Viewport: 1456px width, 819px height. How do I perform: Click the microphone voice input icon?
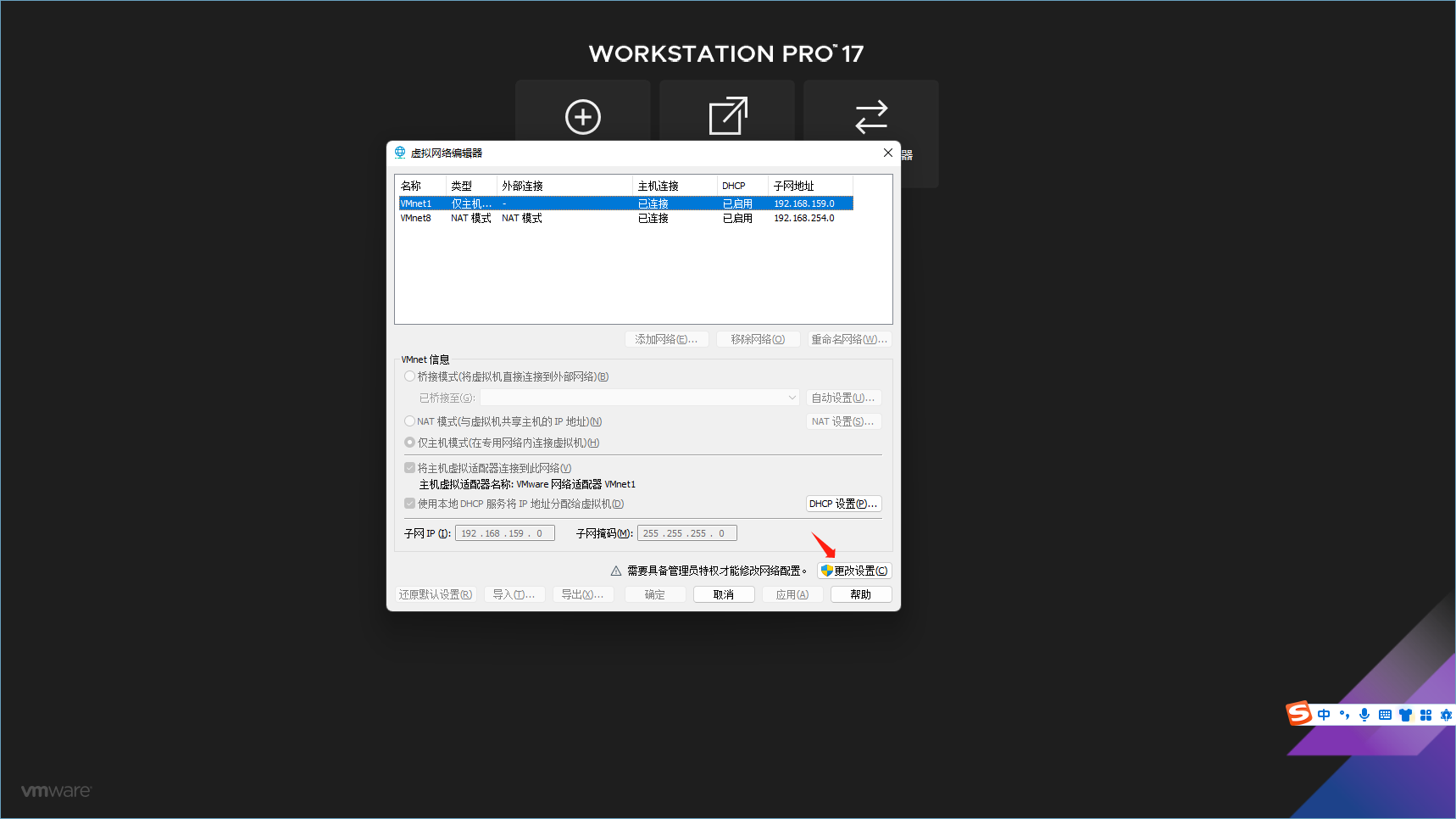point(1364,715)
